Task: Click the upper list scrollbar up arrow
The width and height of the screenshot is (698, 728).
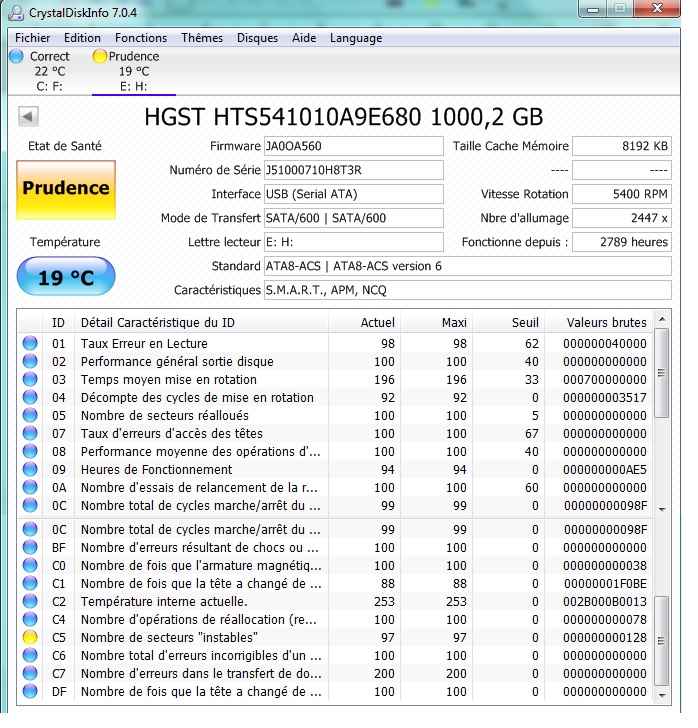Action: (x=662, y=319)
